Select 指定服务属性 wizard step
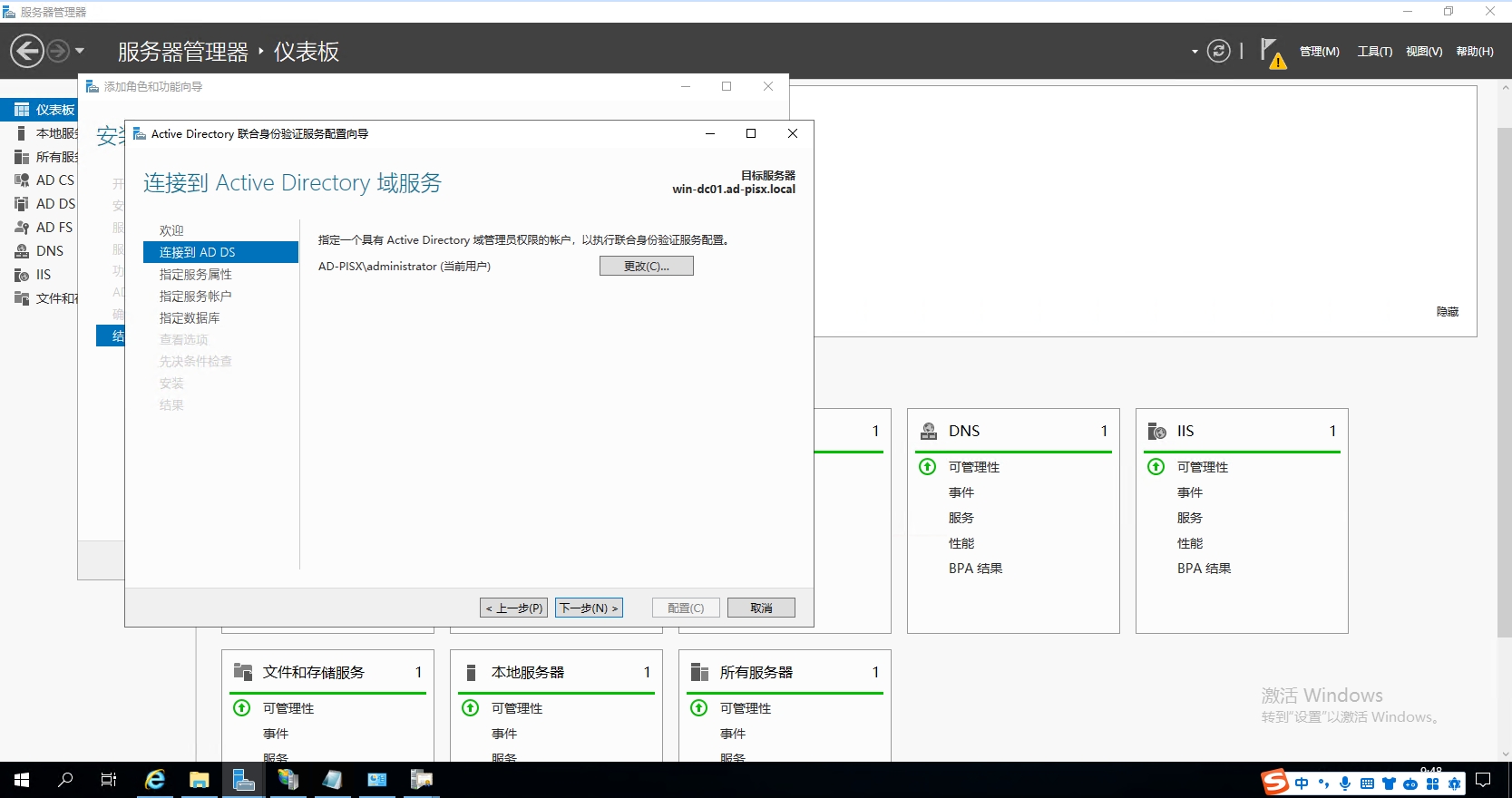 (x=195, y=274)
